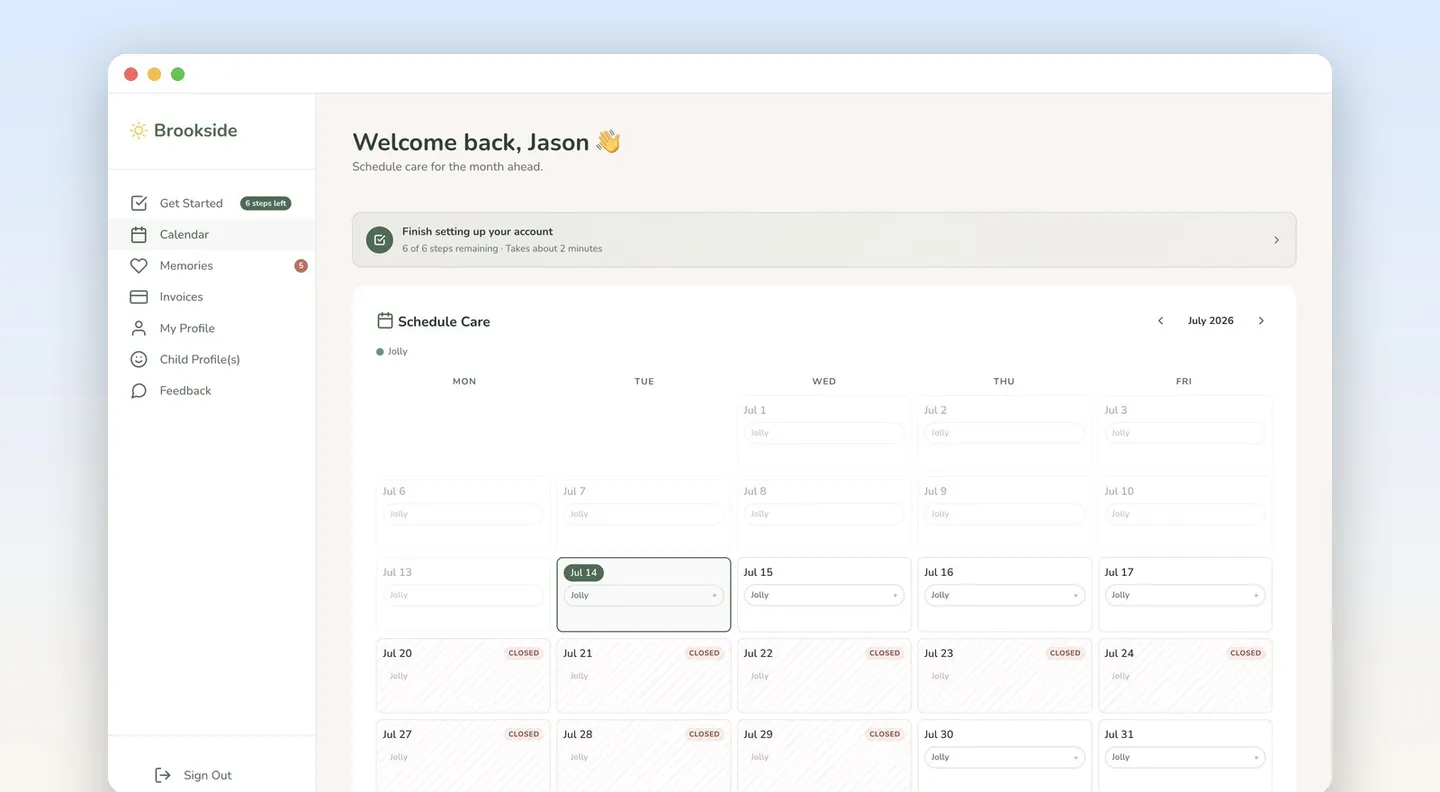
Task: Click the CLOSED tag on Jul 23
Action: 1065,654
